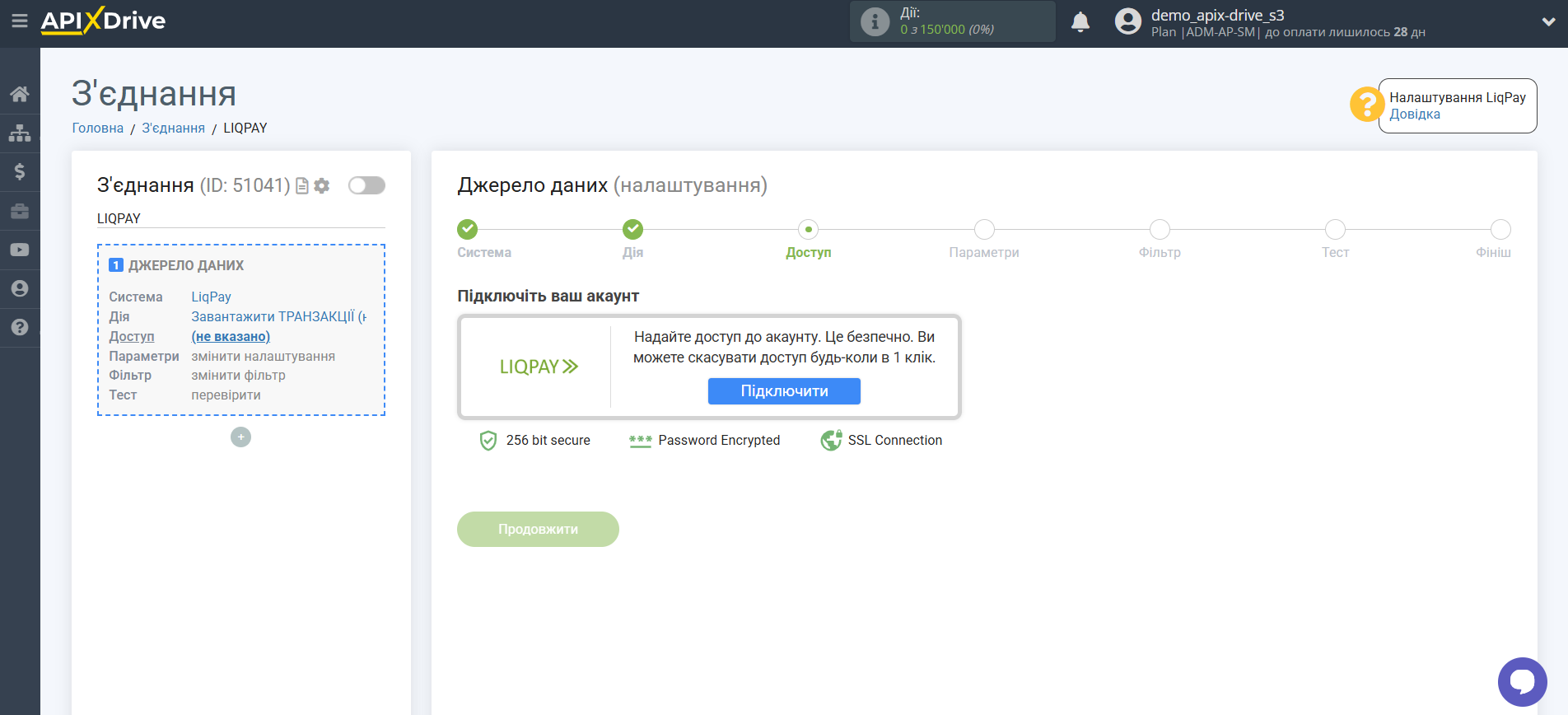Toggle the connection enable switch
The height and width of the screenshot is (715, 1568).
tap(366, 185)
